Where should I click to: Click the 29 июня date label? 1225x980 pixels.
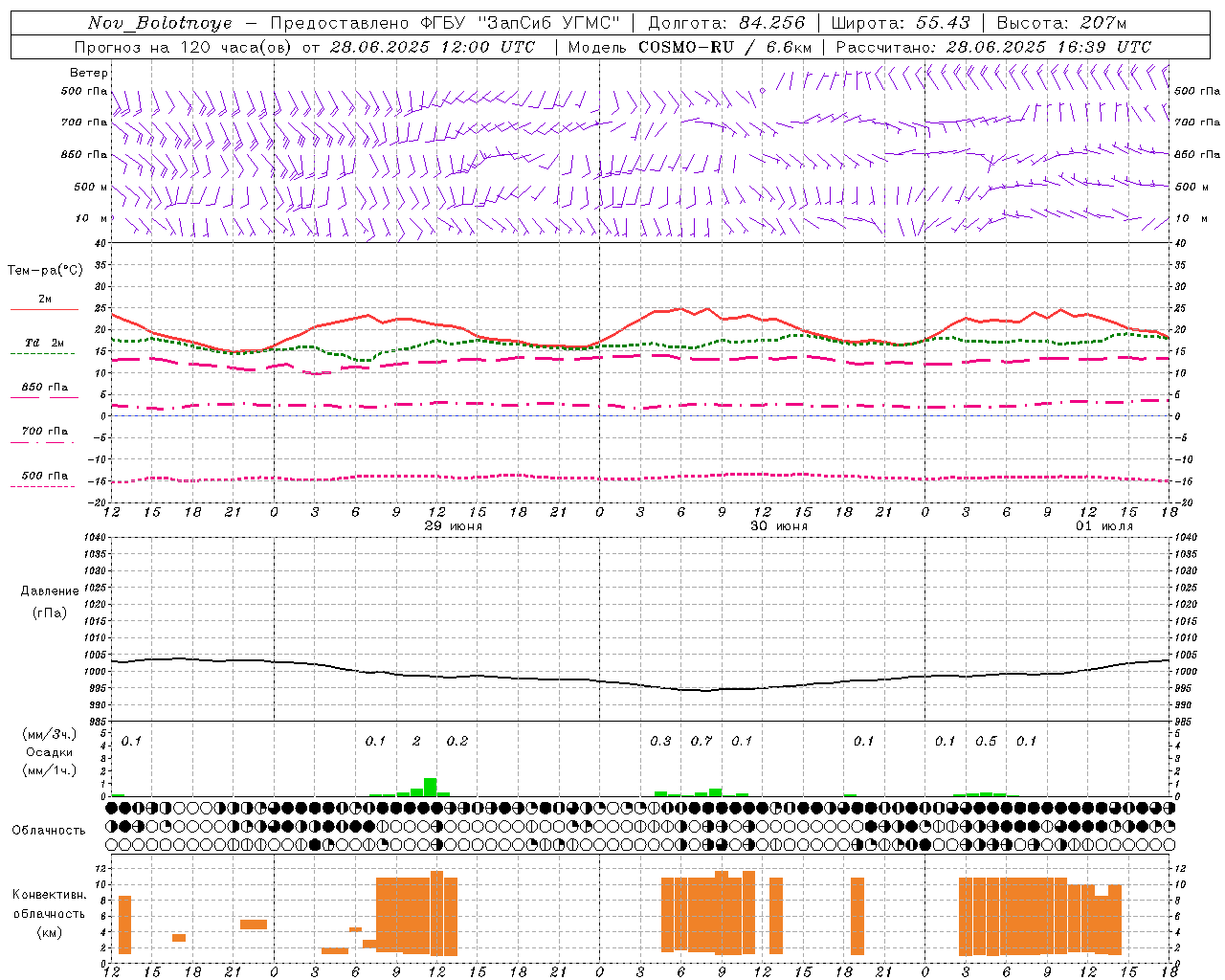(454, 526)
